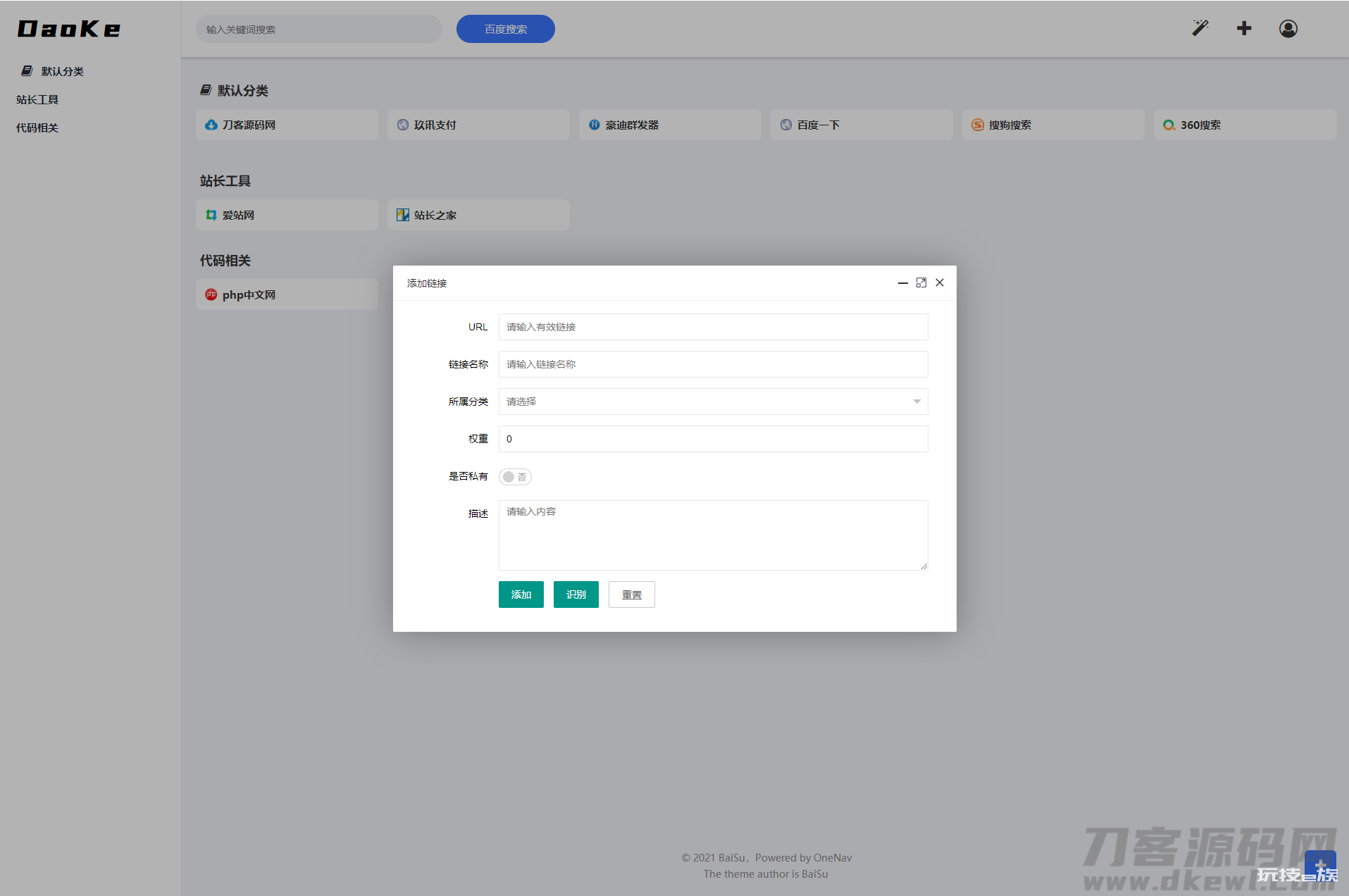Open the 百度一下 link card
This screenshot has width=1349, height=896.
862,125
